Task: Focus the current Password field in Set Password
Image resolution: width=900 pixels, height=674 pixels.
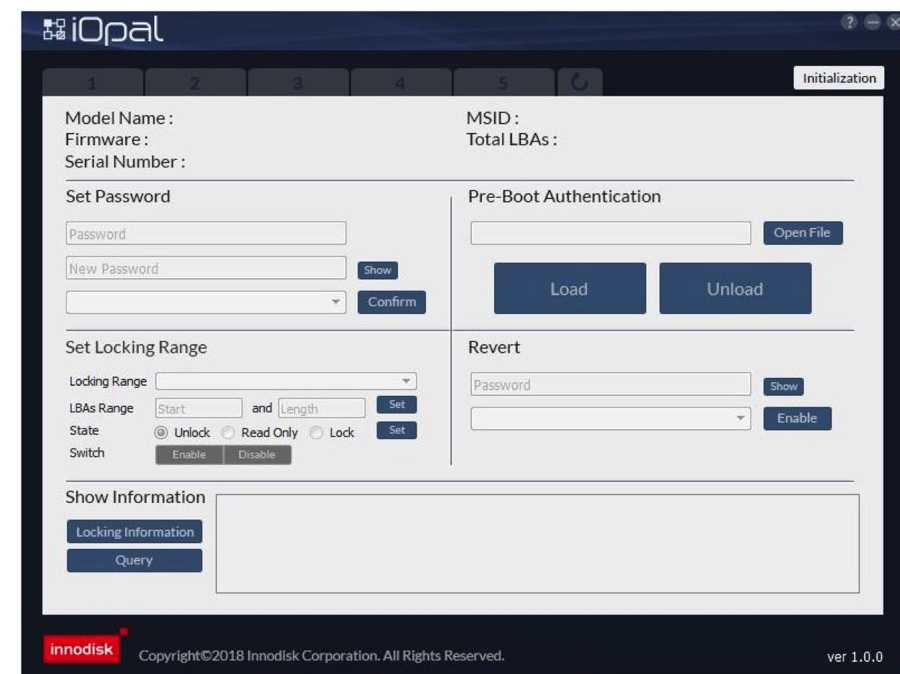Action: click(x=206, y=233)
